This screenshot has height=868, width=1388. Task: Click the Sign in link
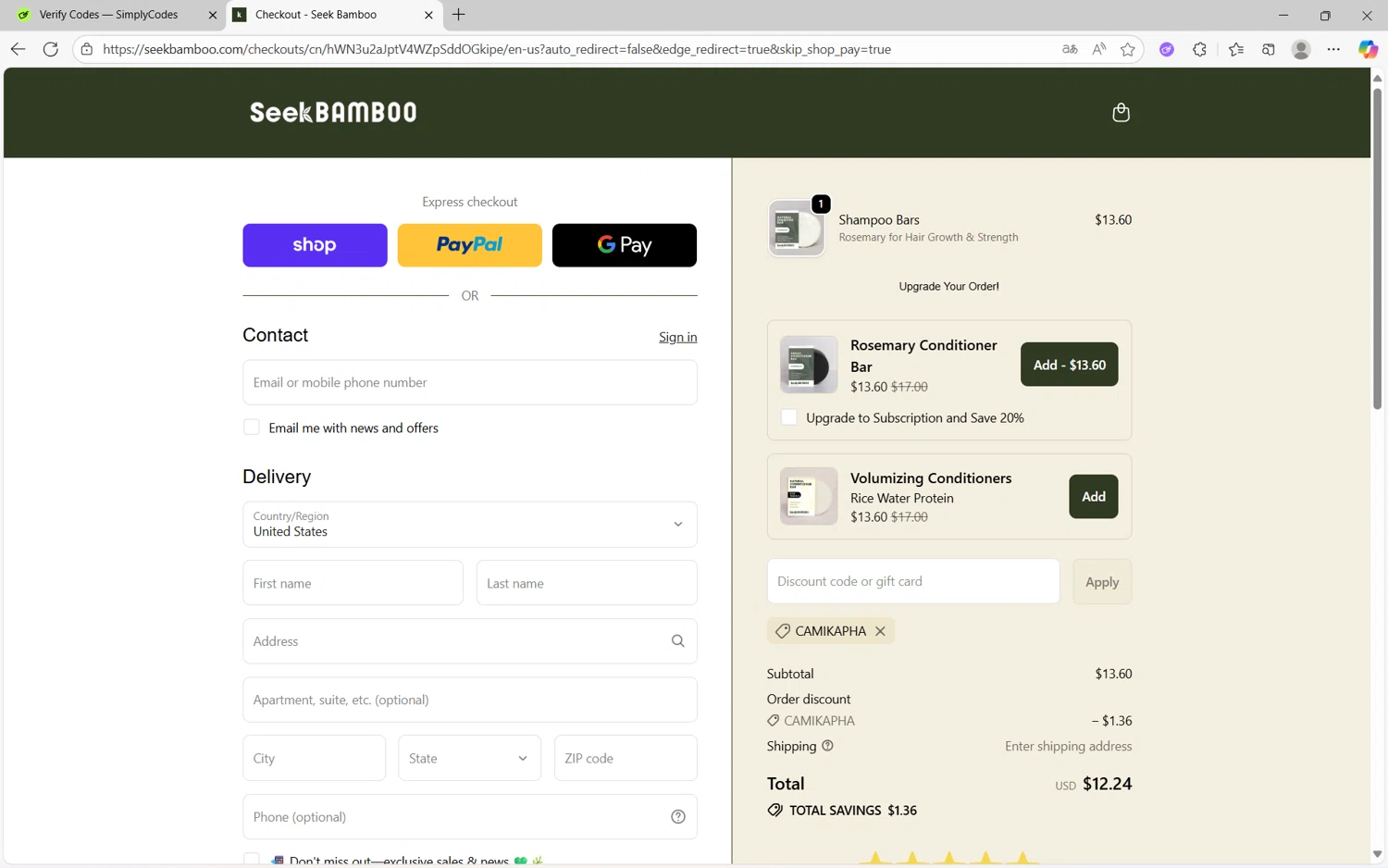point(678,337)
